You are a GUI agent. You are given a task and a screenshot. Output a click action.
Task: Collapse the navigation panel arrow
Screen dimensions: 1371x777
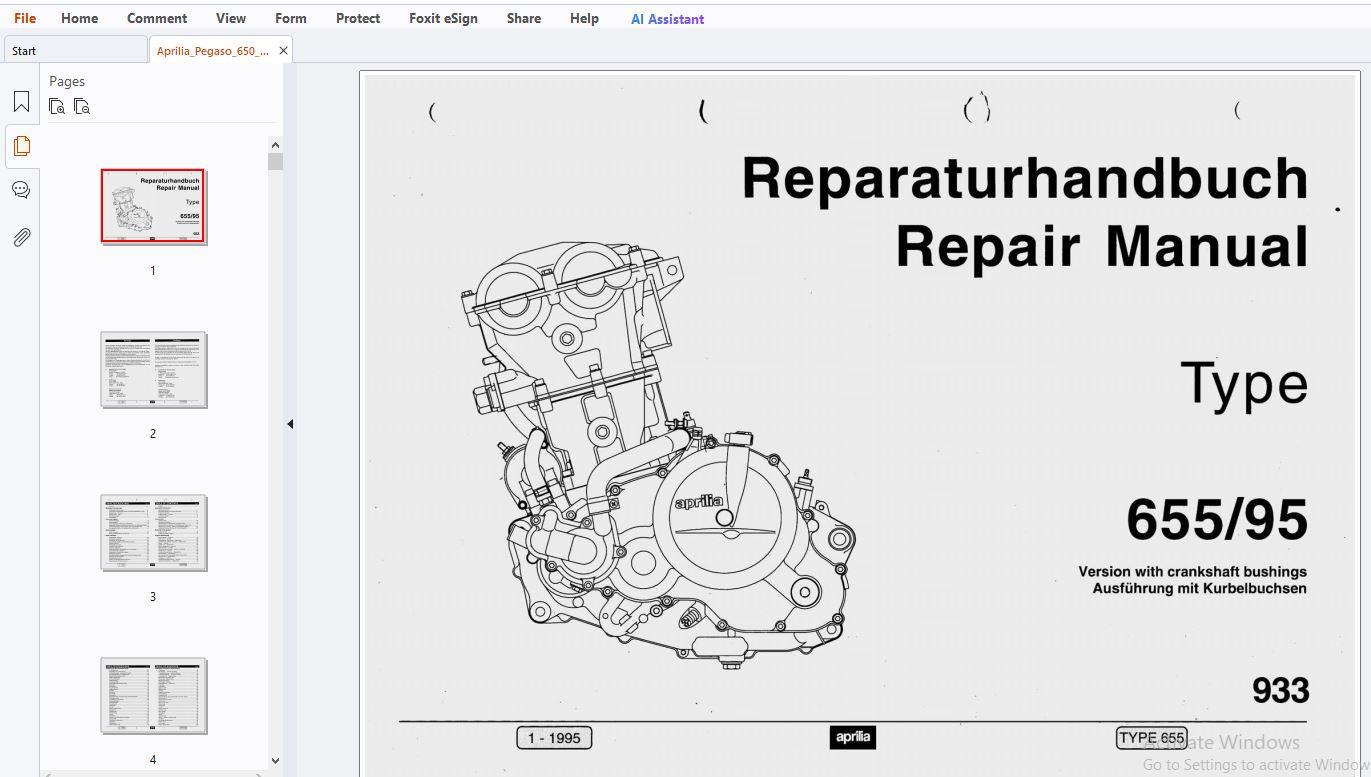[290, 424]
